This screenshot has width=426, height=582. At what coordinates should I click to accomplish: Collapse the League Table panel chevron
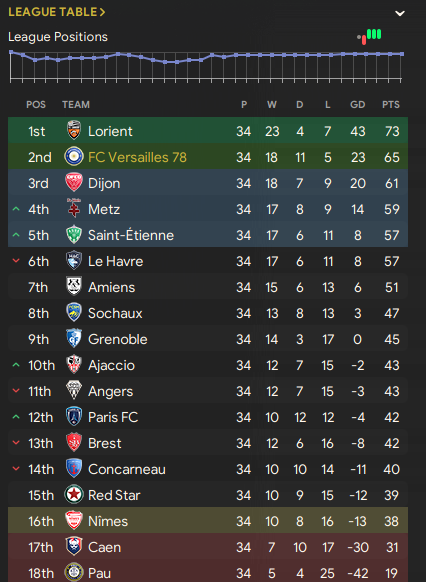coord(400,13)
